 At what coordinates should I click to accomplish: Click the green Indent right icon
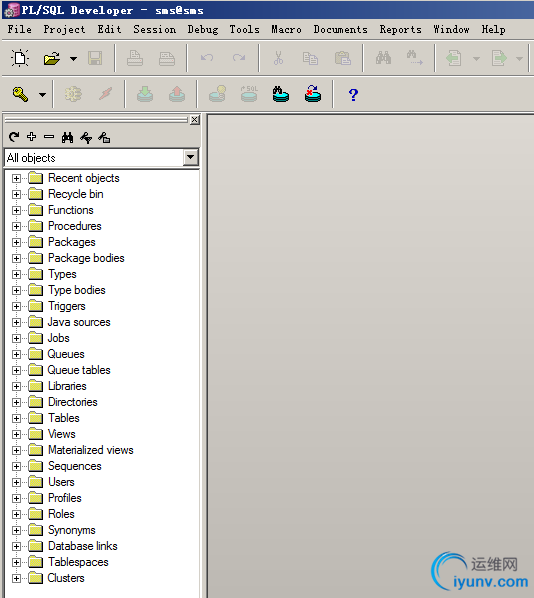pyautogui.click(x=499, y=58)
